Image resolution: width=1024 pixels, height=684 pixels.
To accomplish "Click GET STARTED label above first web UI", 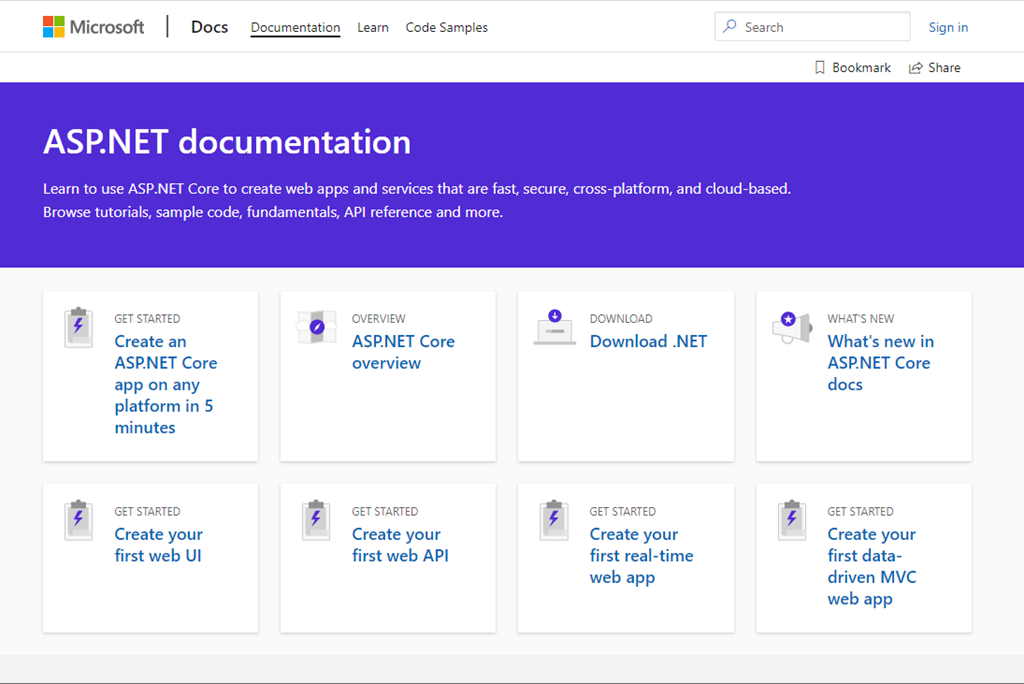I will [148, 512].
